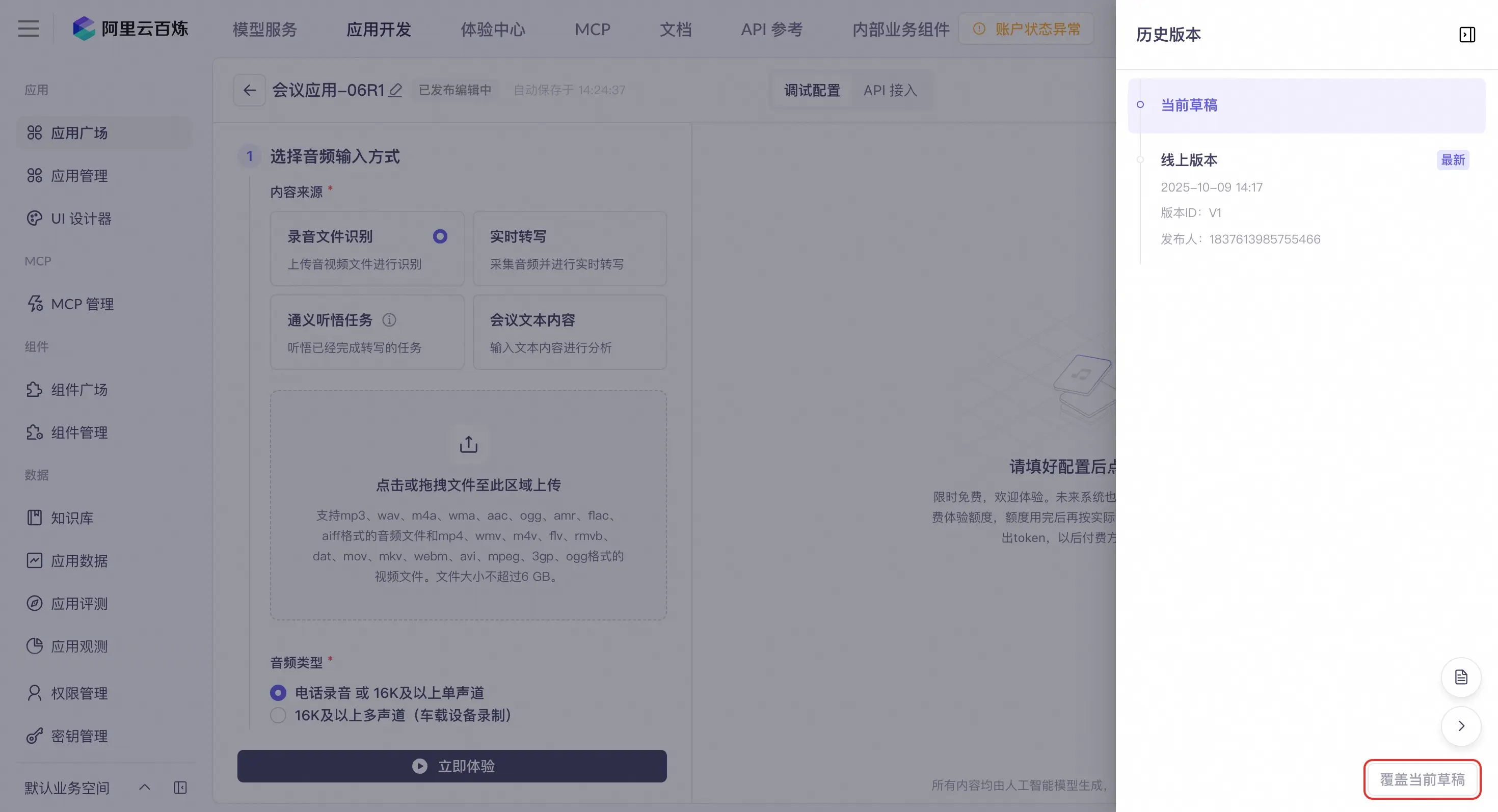
Task: Expand the 默认业务空间 workspace chevron
Action: [x=145, y=788]
